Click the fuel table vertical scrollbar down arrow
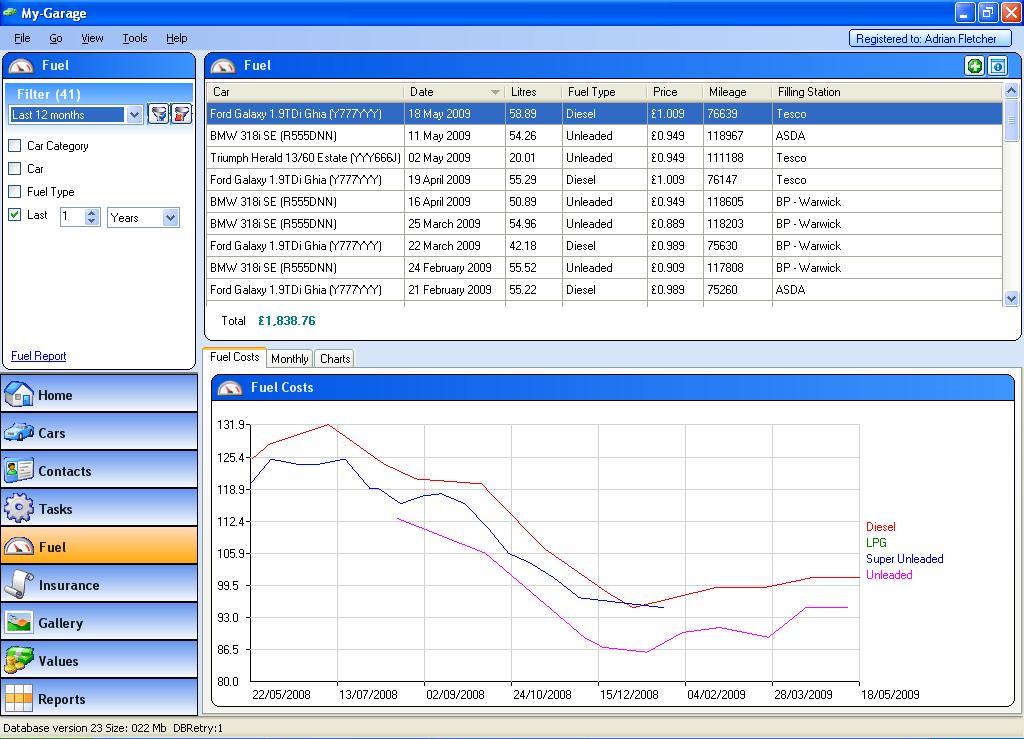The image size is (1024, 739). click(x=1011, y=298)
